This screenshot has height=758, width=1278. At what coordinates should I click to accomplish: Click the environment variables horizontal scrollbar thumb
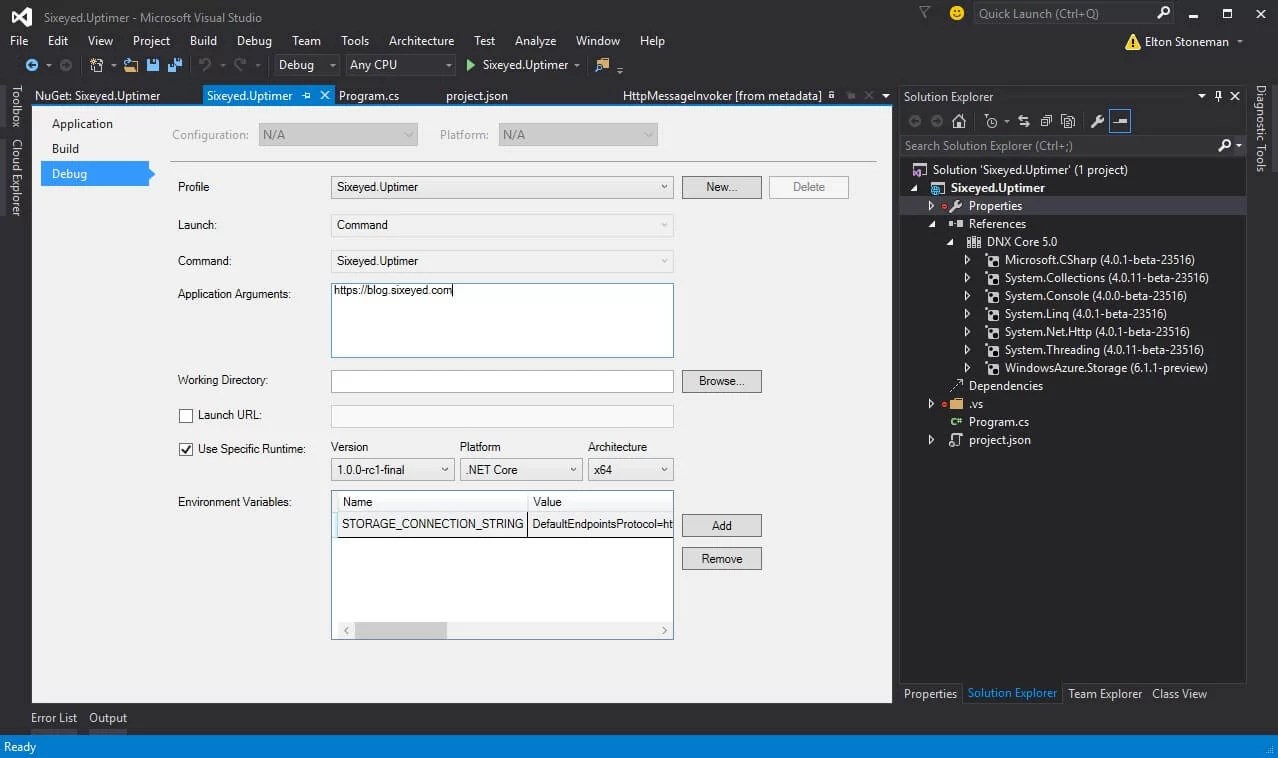[400, 630]
